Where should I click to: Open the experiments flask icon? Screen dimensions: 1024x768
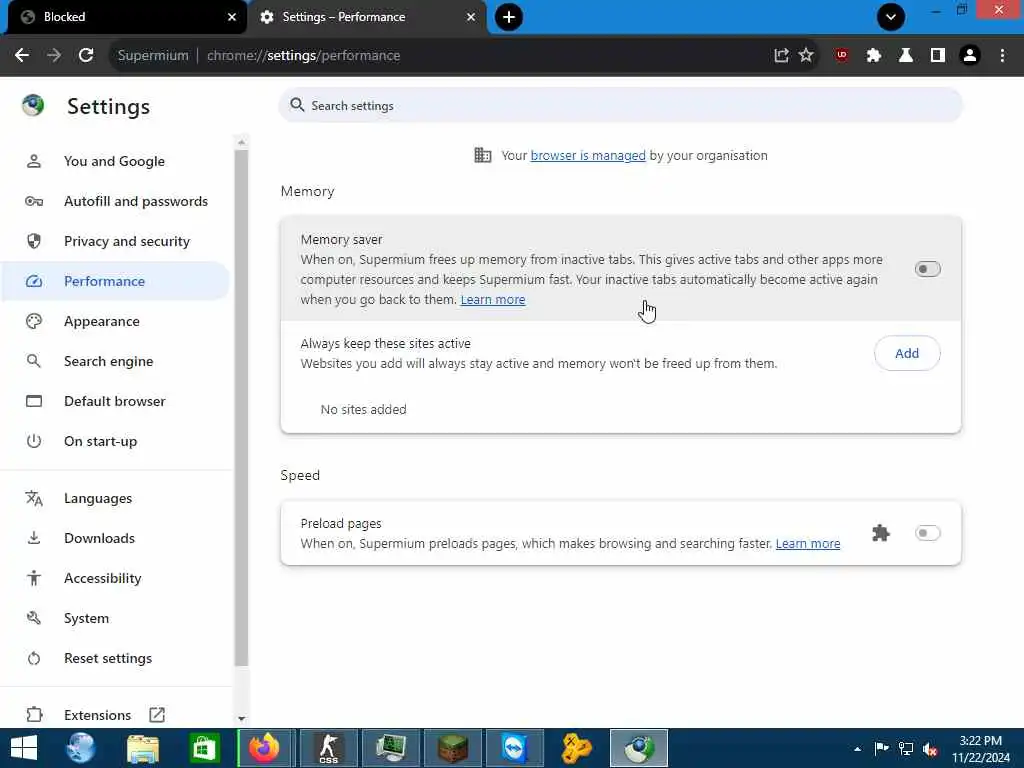906,56
